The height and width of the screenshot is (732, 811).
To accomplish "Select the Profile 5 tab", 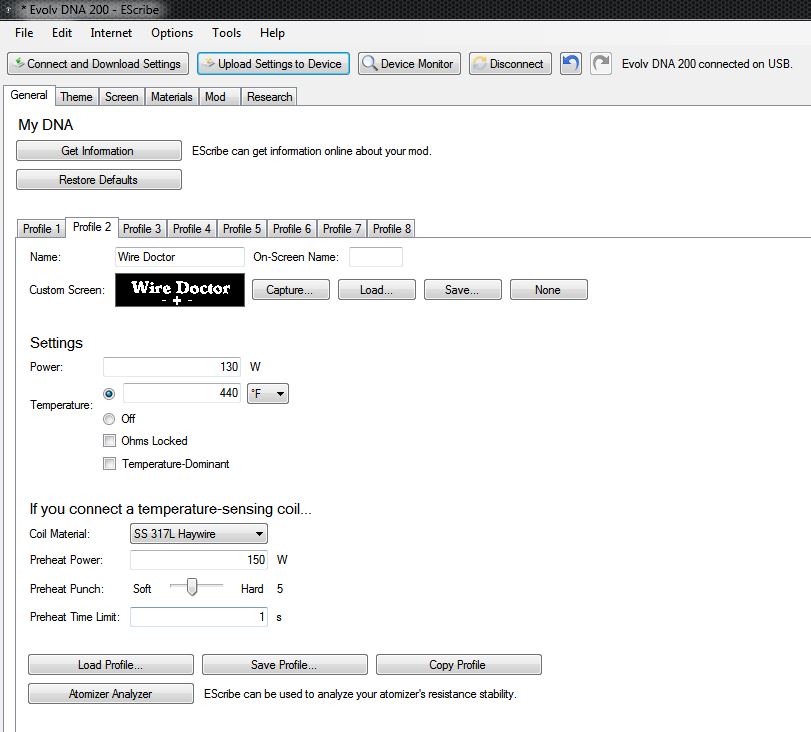I will [242, 229].
